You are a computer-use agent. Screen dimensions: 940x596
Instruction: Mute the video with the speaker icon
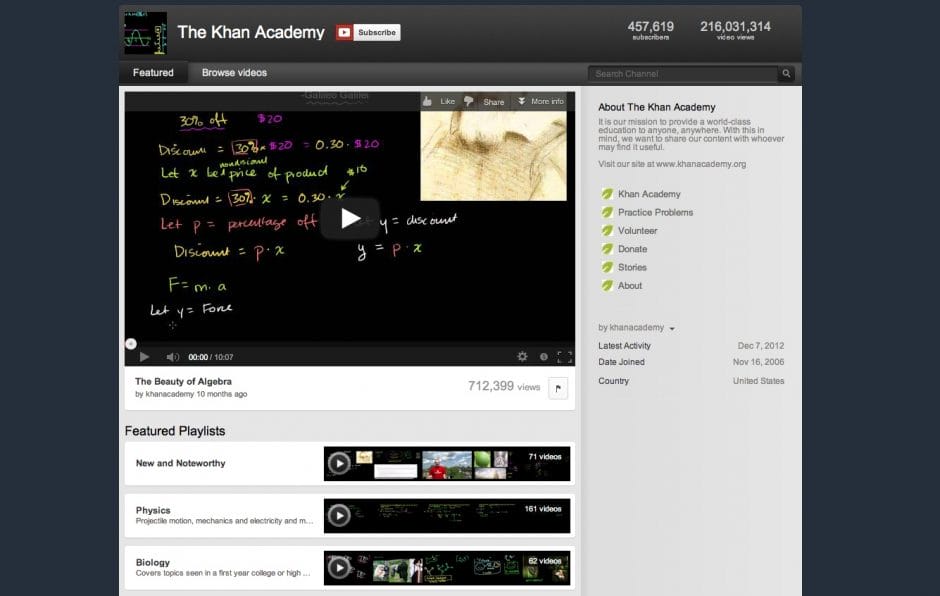[x=172, y=357]
